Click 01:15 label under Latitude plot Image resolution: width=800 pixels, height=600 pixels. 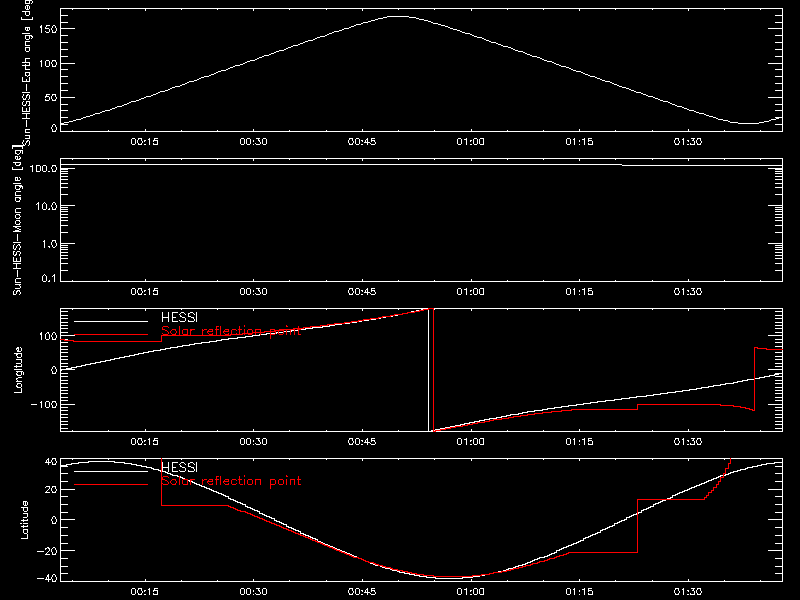(579, 591)
